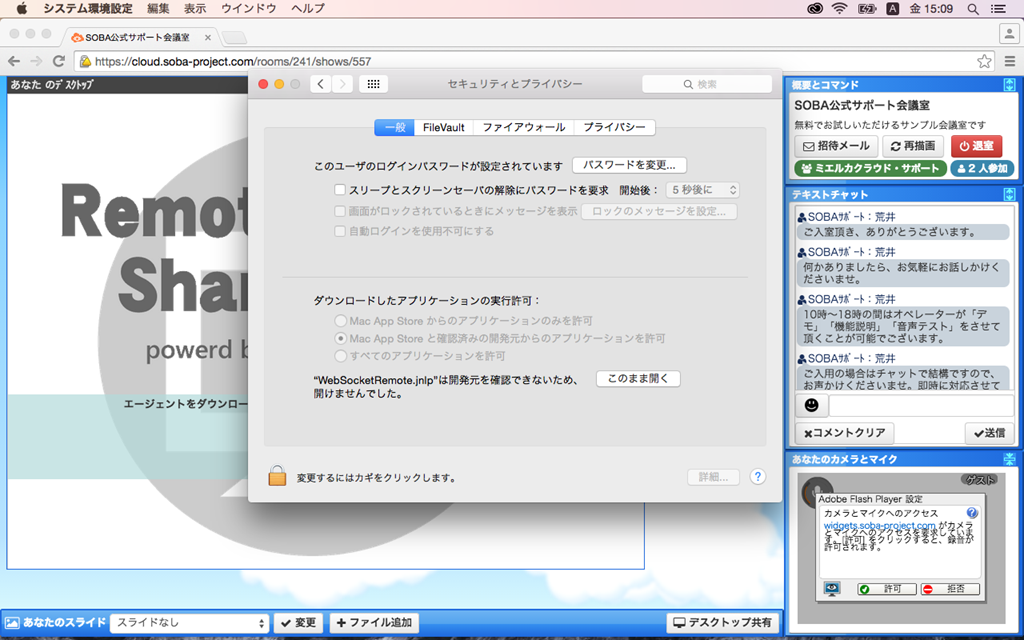Check the battery status icon

pos(867,8)
